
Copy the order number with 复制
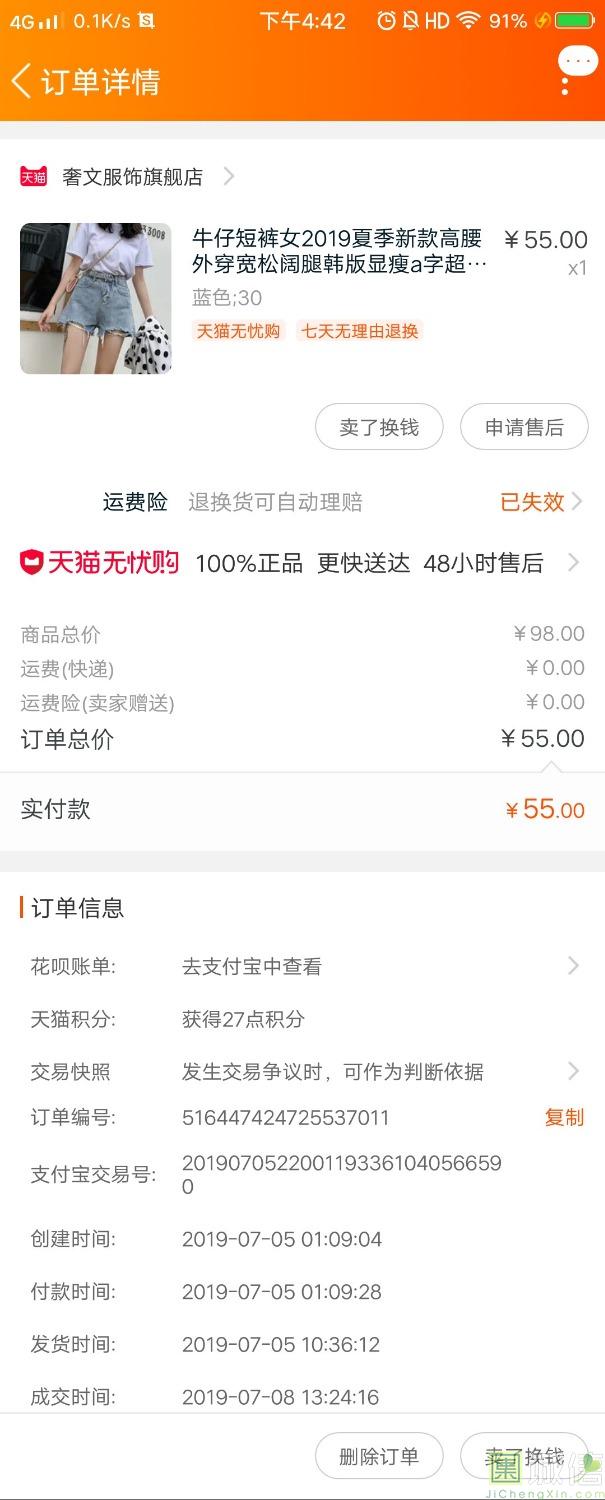click(564, 1117)
